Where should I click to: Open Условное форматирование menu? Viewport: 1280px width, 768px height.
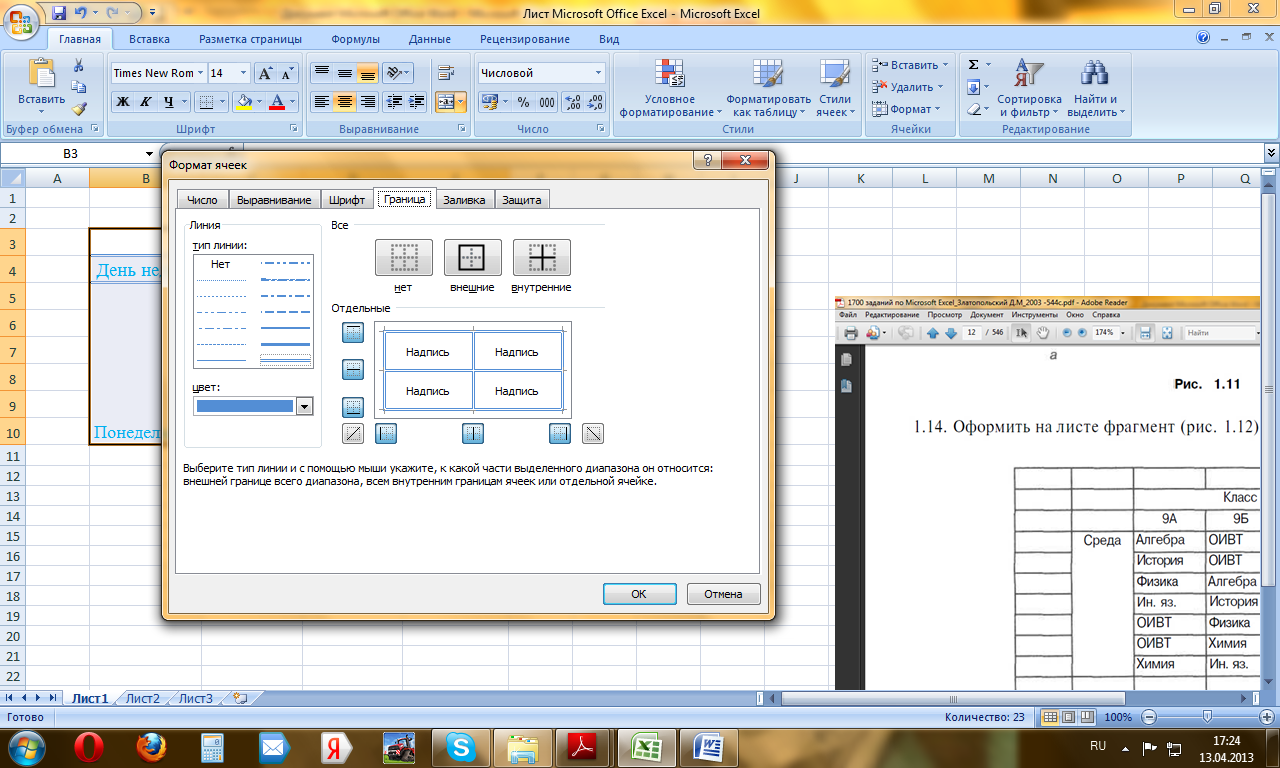point(669,88)
